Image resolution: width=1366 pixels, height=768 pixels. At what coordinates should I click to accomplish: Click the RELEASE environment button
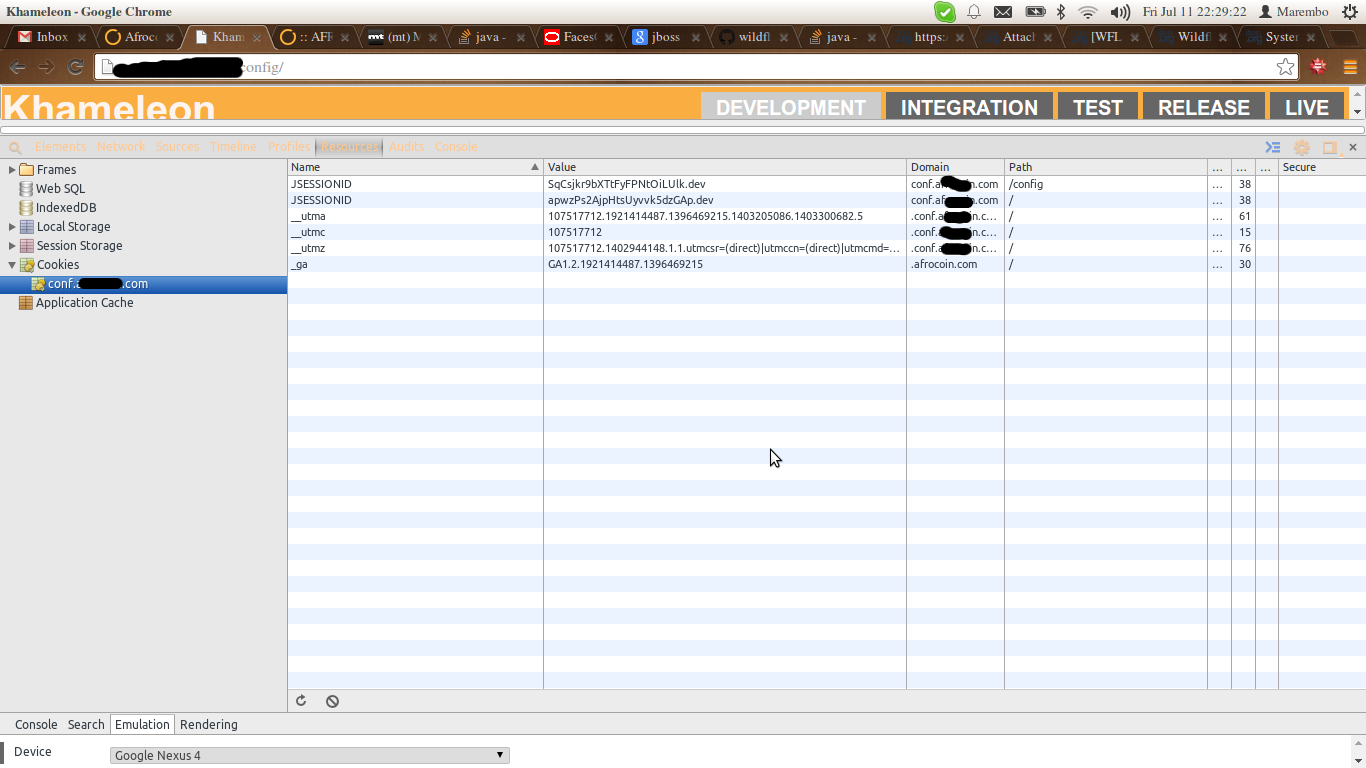(1204, 107)
